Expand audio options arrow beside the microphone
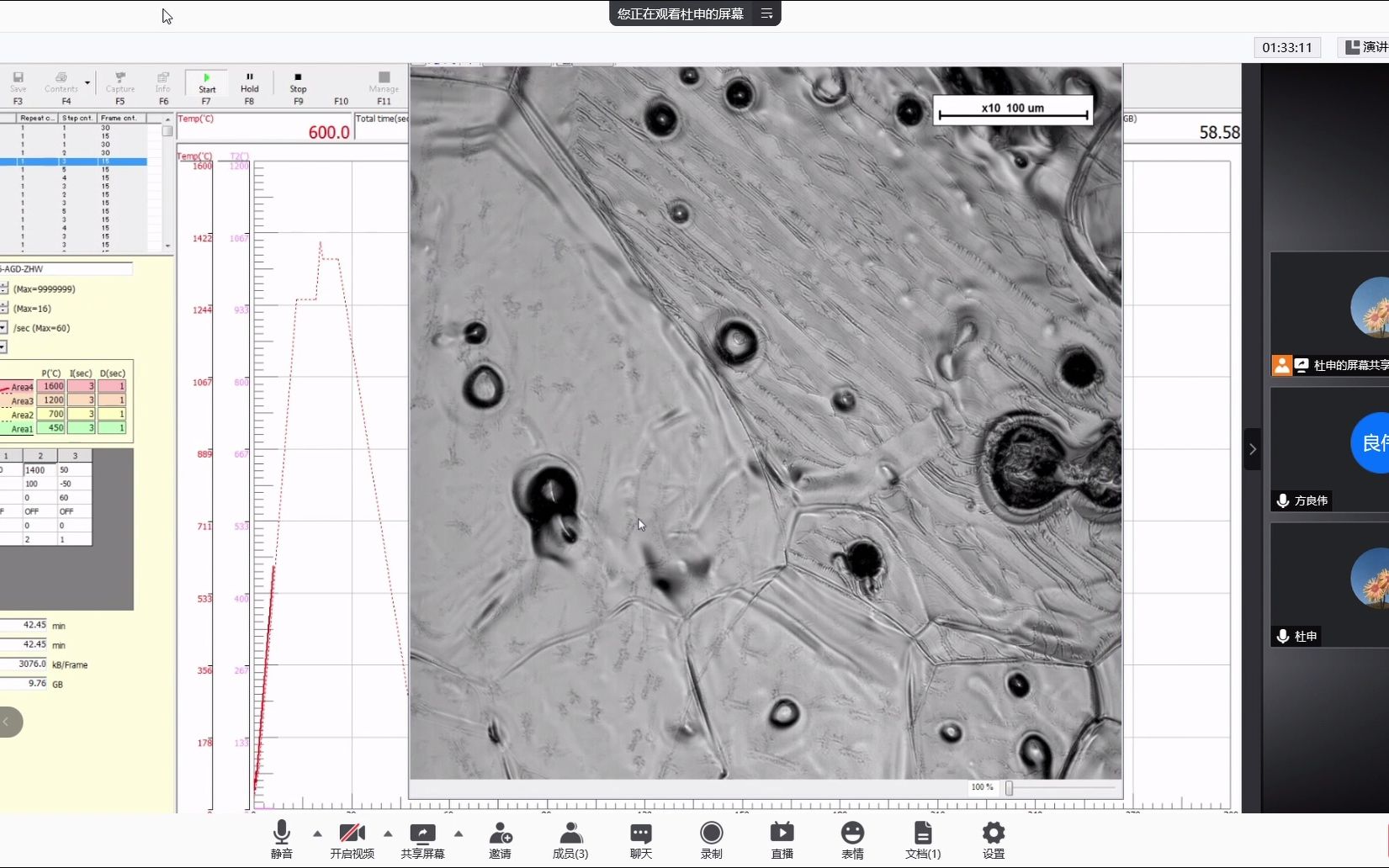Viewport: 1389px width, 868px height. coord(317,834)
